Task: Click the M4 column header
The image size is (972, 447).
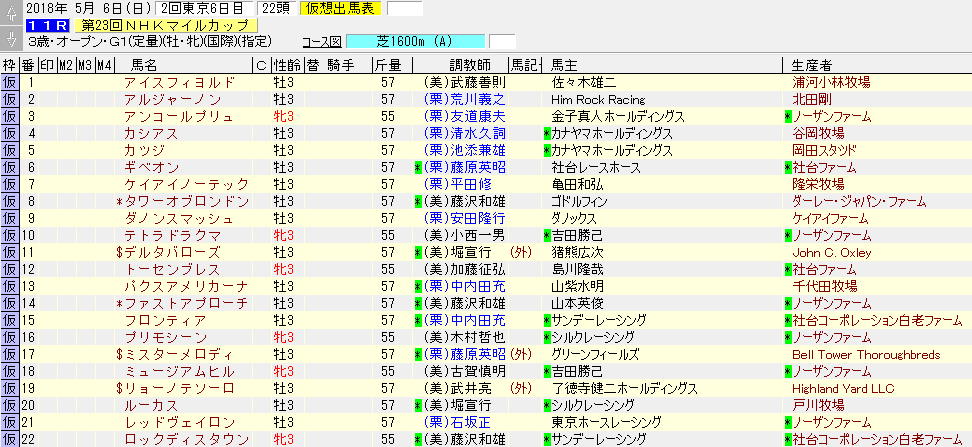Action: point(104,65)
